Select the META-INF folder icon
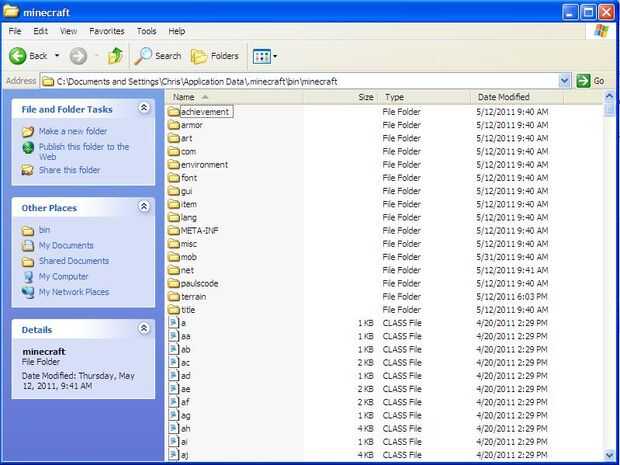 [x=174, y=231]
